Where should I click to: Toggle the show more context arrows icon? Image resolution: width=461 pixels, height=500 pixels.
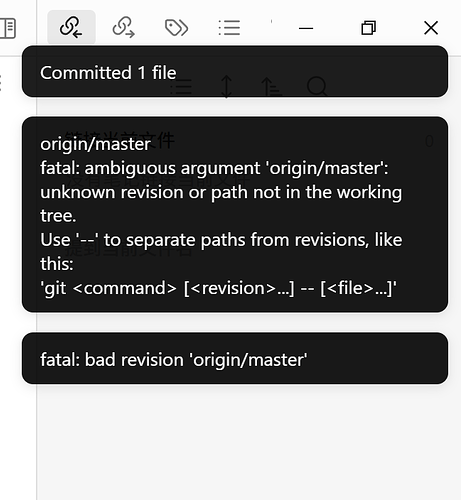[227, 87]
